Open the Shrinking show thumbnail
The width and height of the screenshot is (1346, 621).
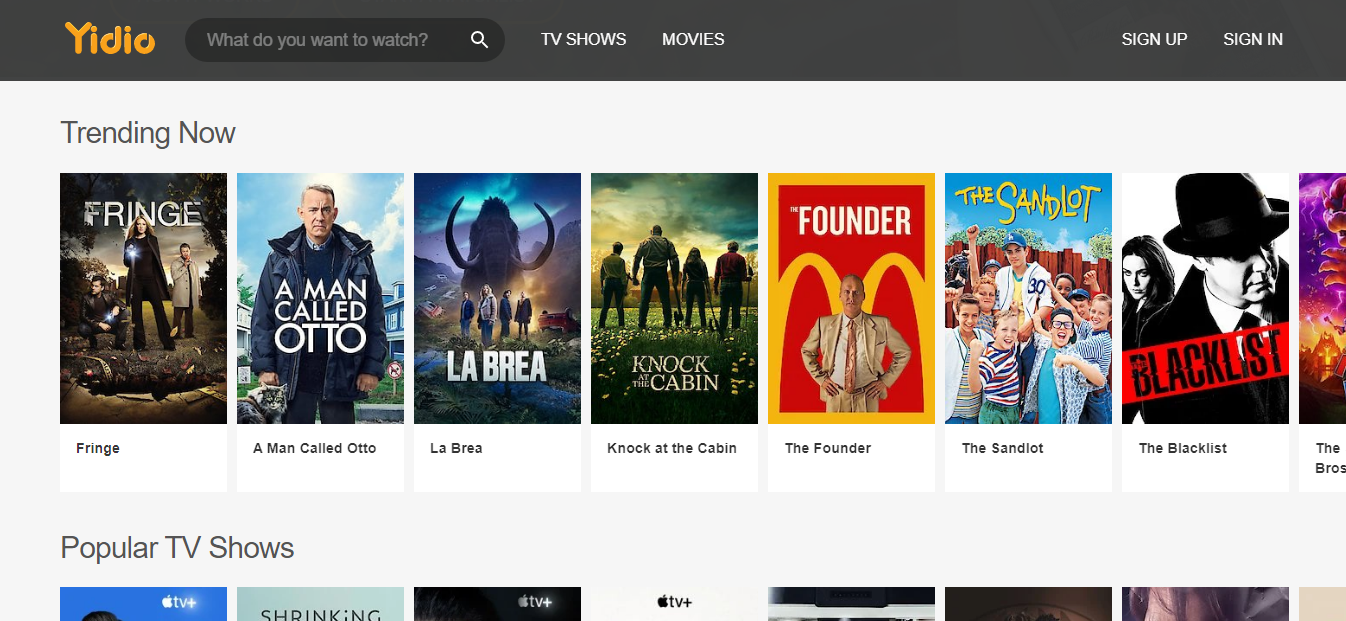coord(320,604)
